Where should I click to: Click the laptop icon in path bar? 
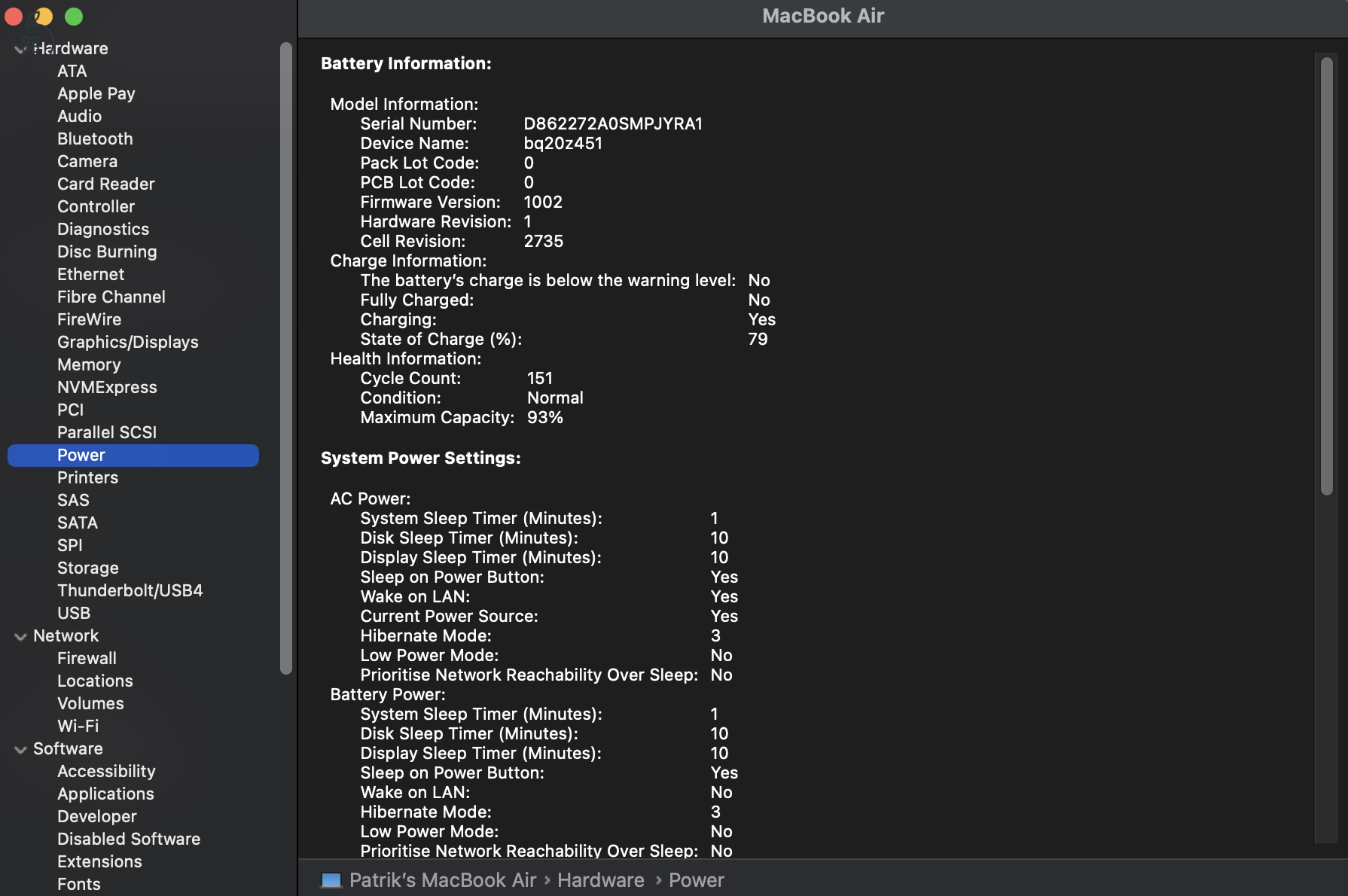(331, 880)
